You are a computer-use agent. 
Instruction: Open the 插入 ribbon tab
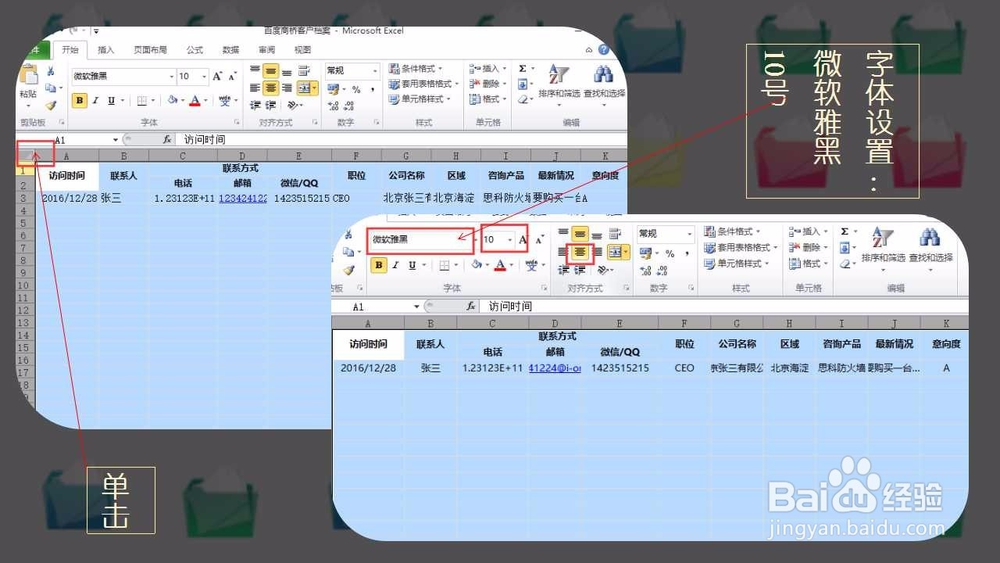tap(106, 50)
